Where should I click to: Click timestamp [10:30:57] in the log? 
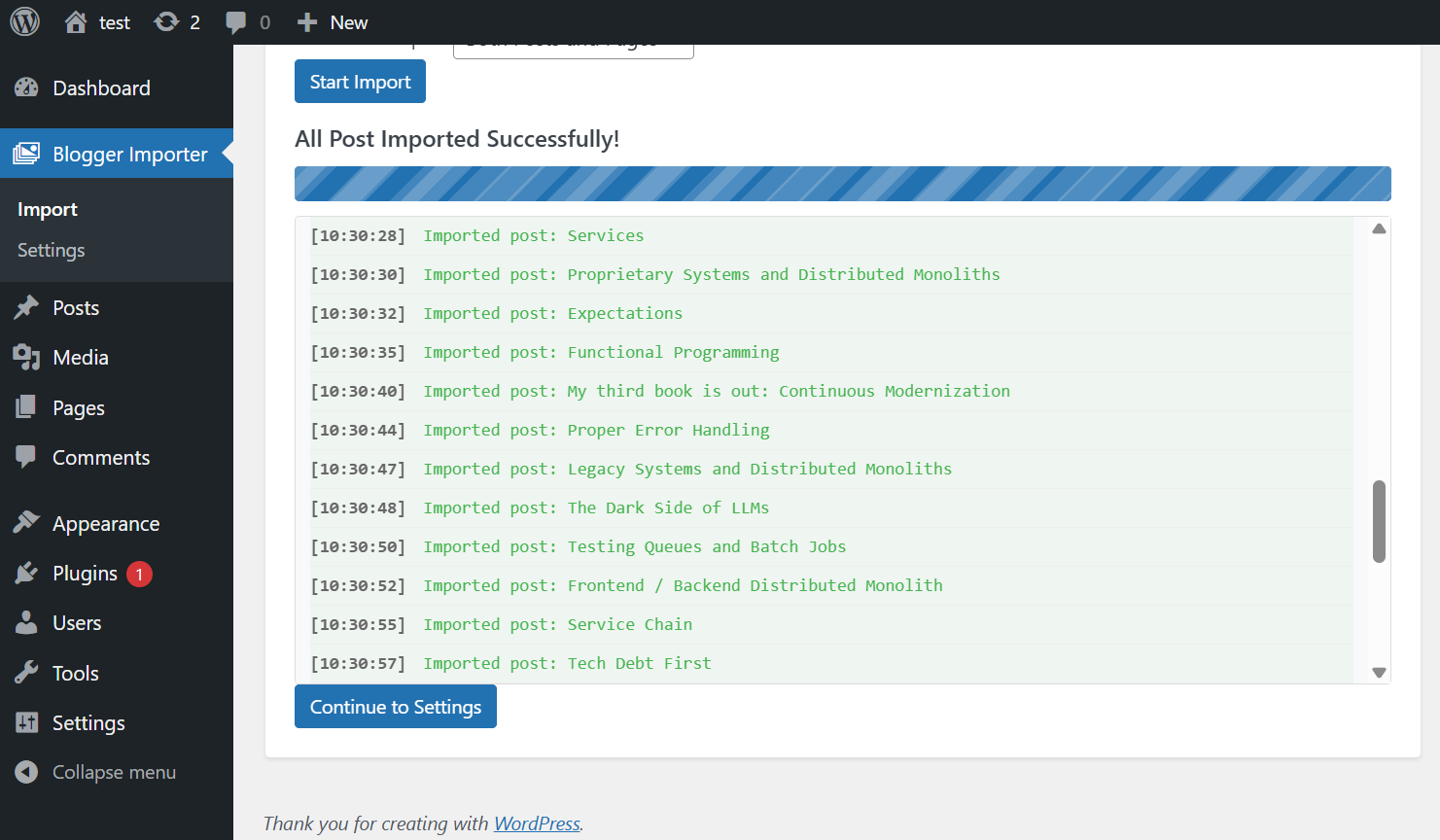click(358, 663)
